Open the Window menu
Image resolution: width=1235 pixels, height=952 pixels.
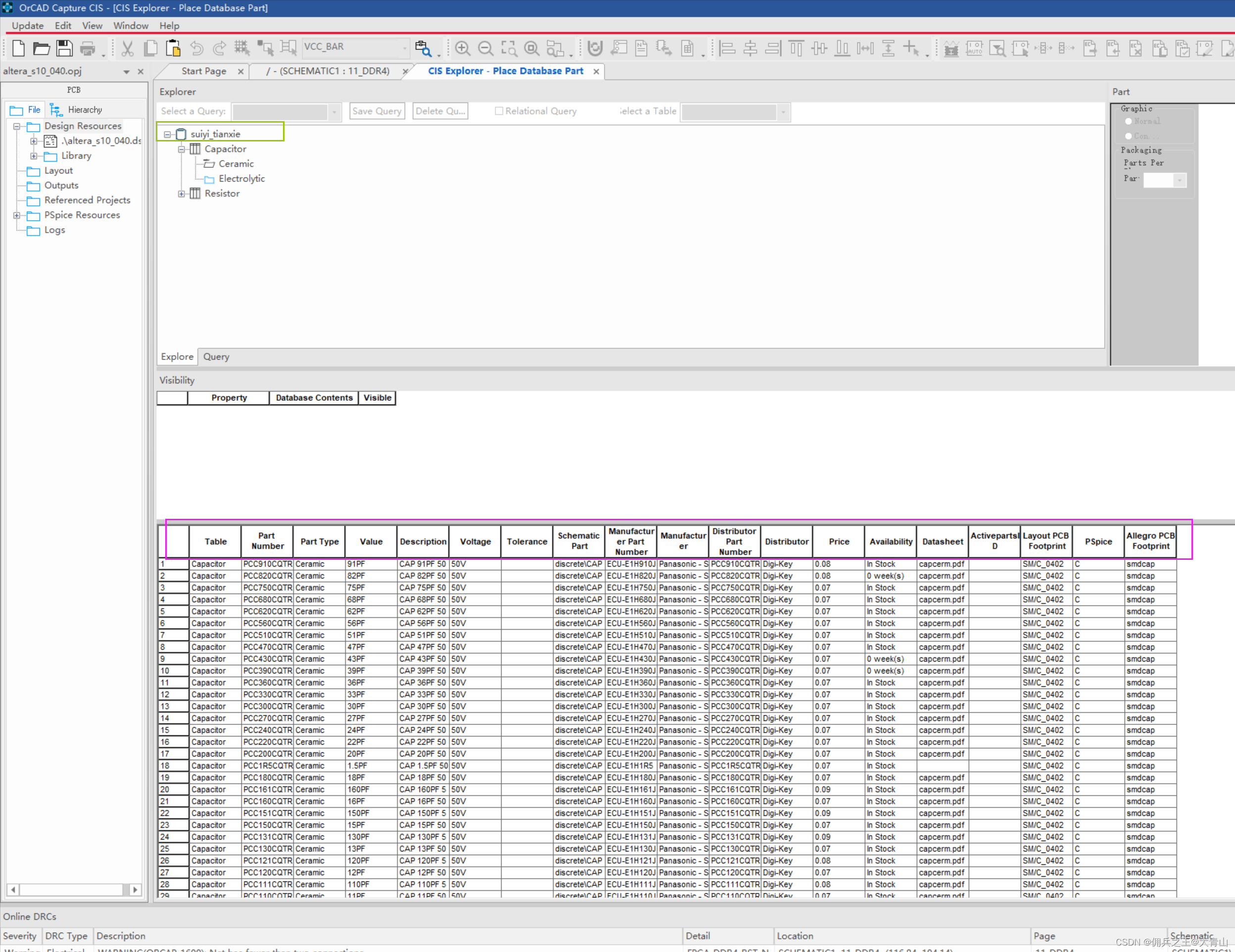pyautogui.click(x=131, y=25)
